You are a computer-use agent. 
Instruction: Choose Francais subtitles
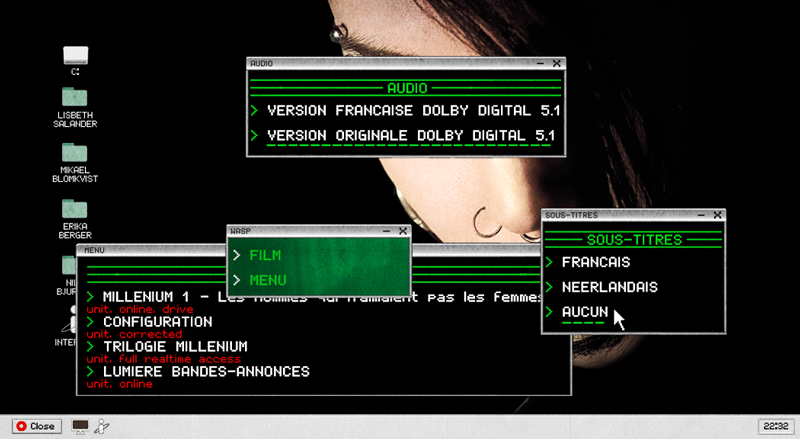point(595,262)
